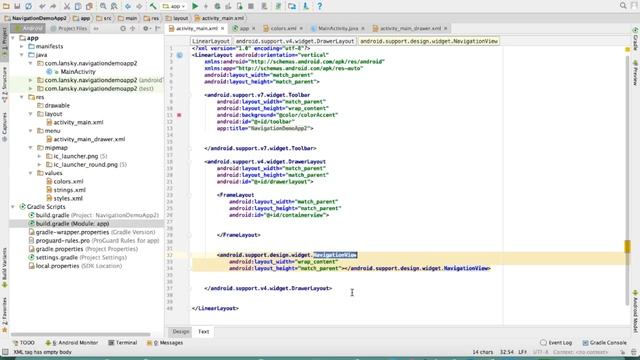Open the Gradle Console
This screenshot has height=360, width=640.
[604, 343]
